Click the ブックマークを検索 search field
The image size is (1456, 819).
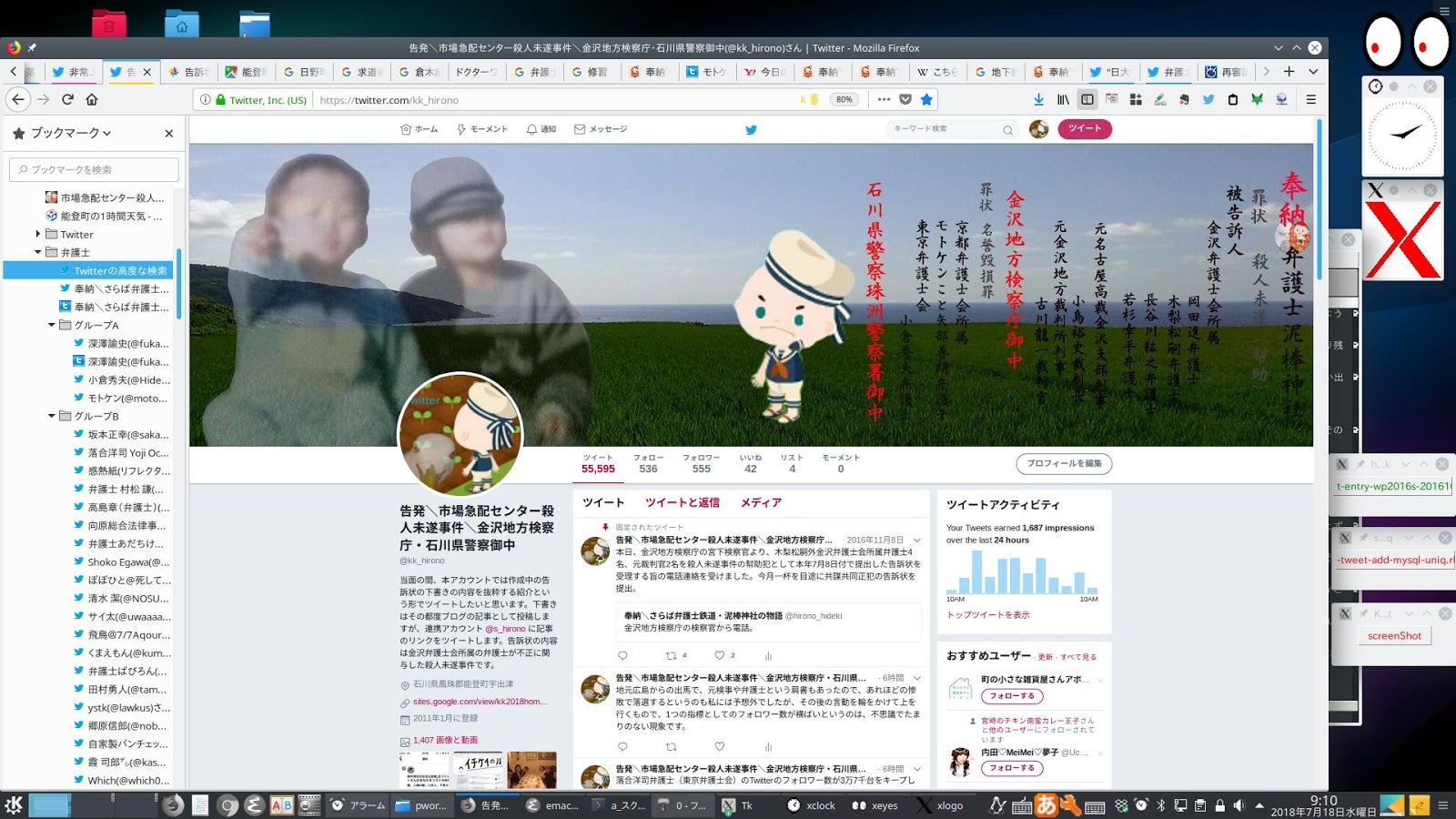click(95, 169)
